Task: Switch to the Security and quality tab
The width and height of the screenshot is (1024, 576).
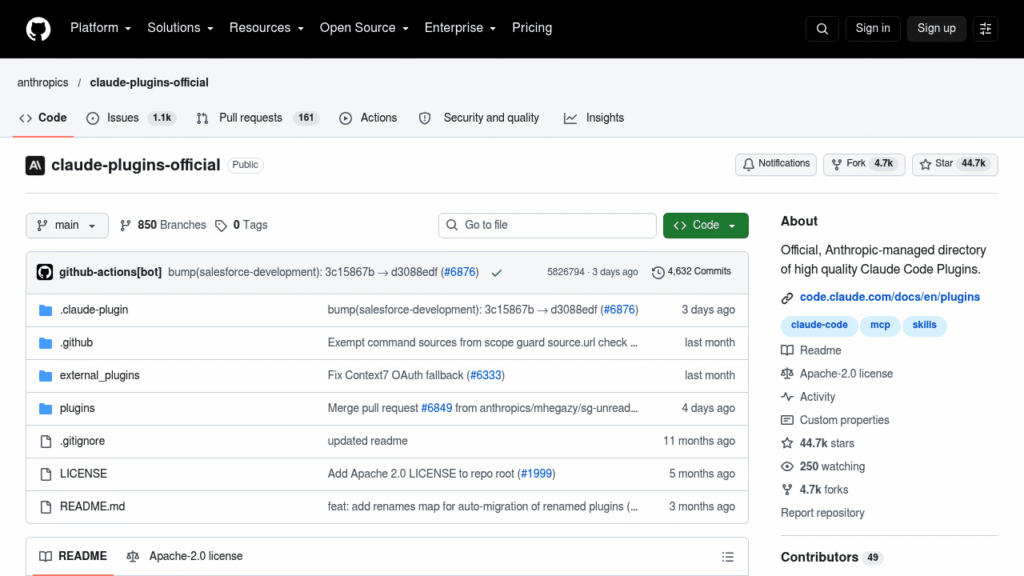Action: (479, 118)
